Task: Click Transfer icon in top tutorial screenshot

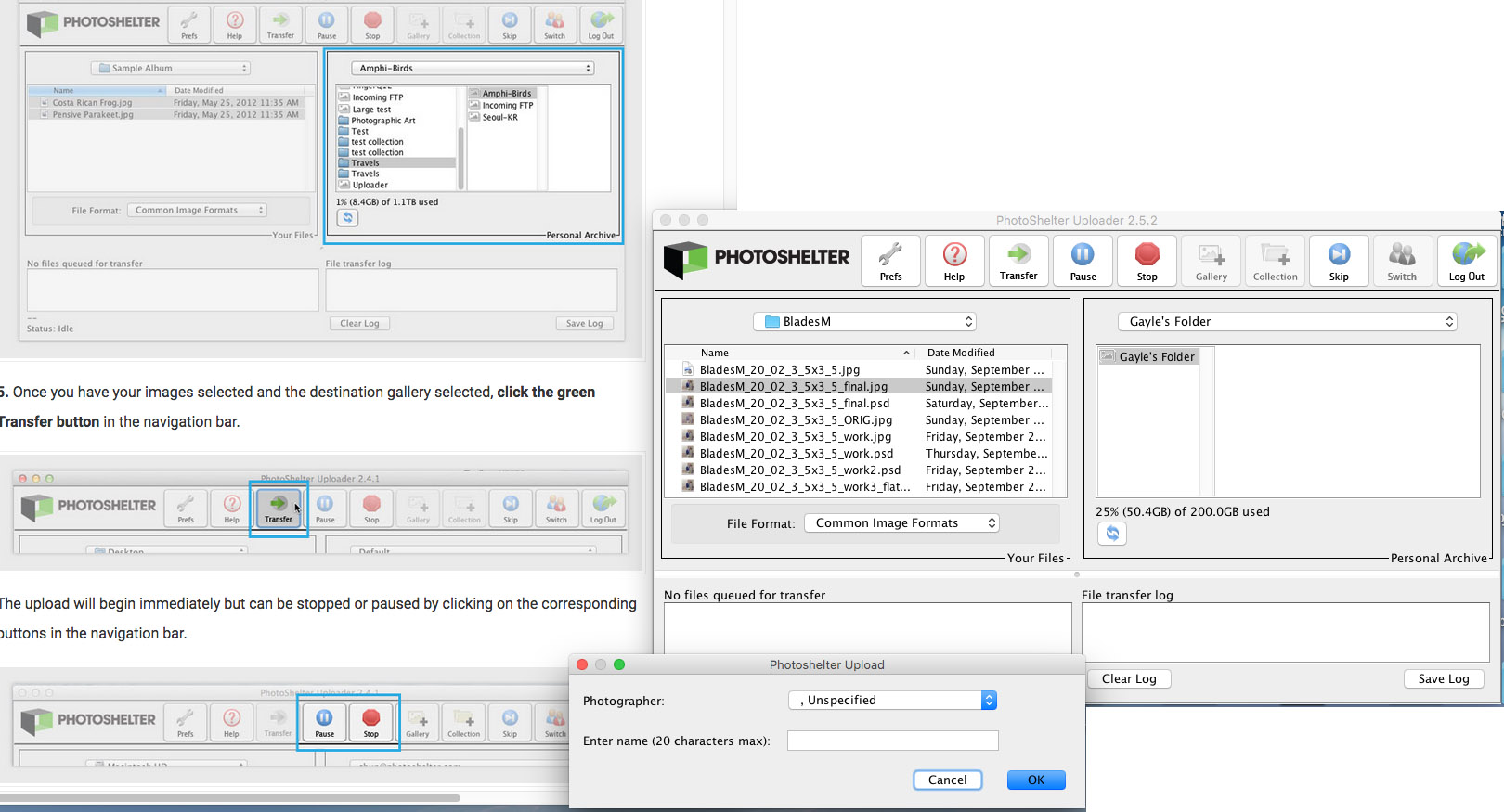Action: click(x=280, y=25)
